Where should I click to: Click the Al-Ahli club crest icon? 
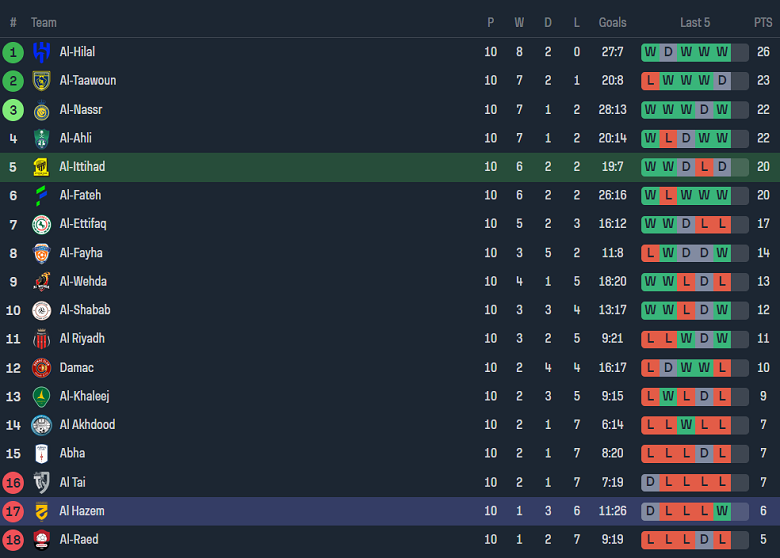coord(41,138)
